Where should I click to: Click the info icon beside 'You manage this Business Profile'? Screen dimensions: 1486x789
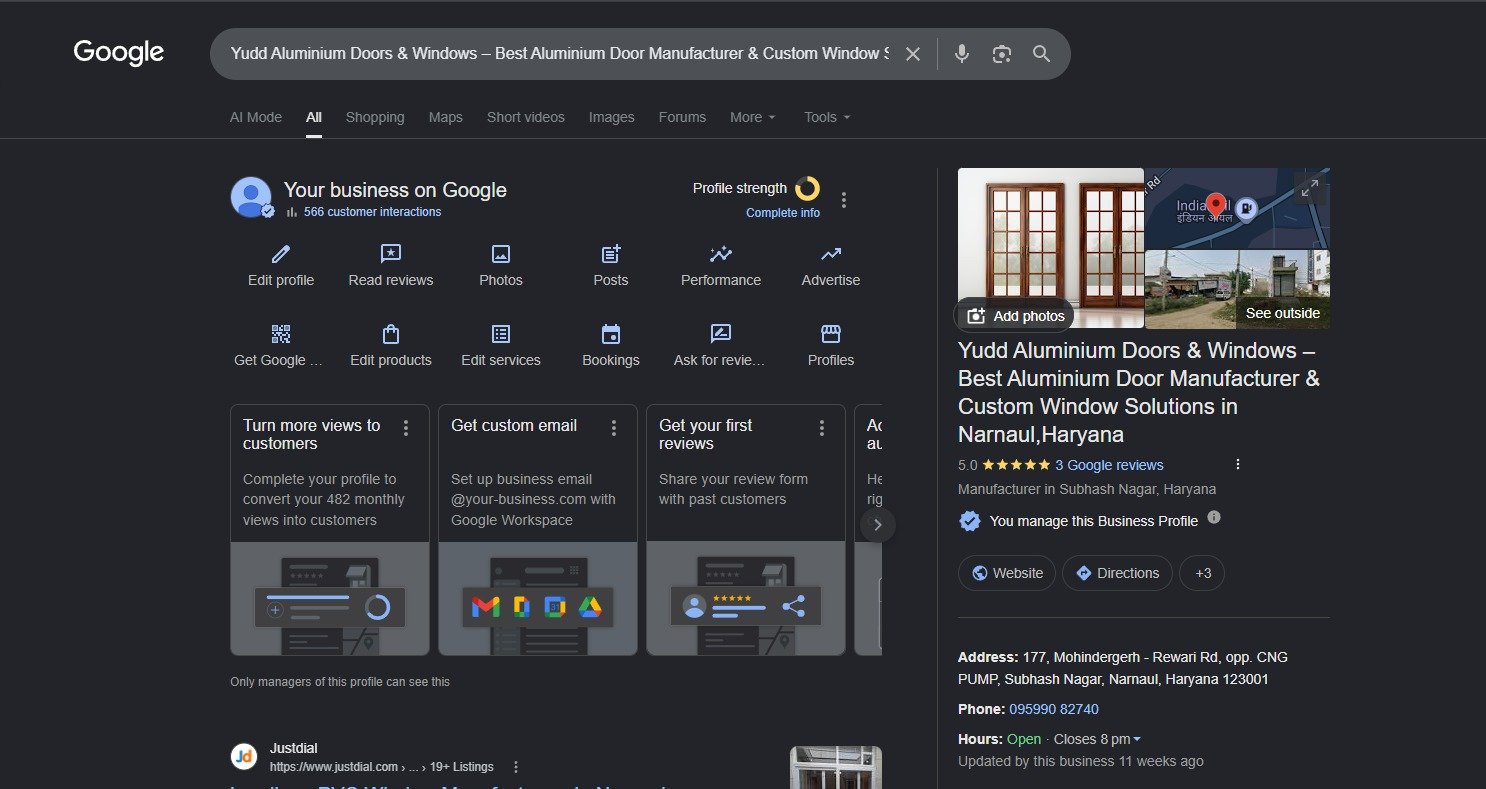pyautogui.click(x=1214, y=517)
